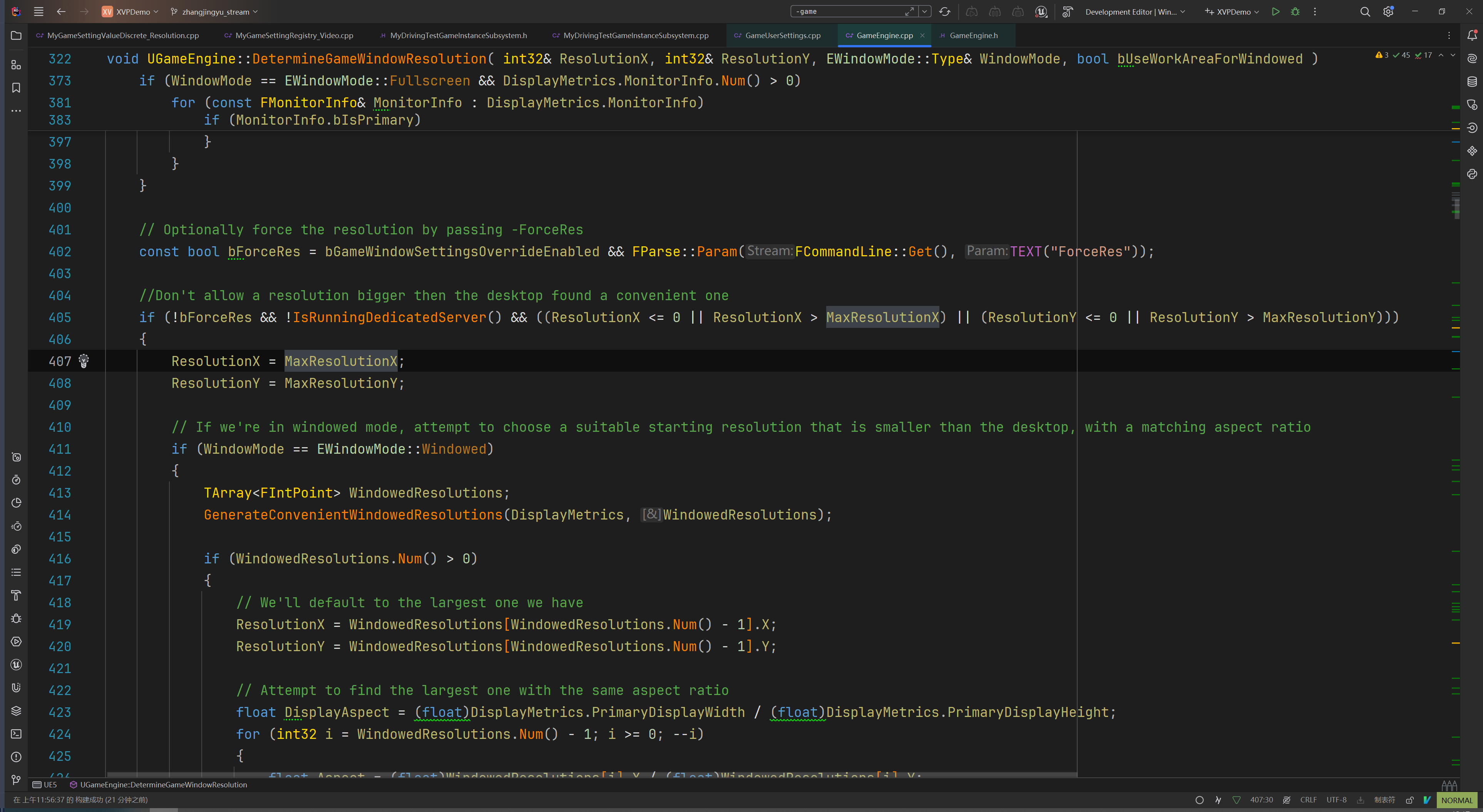Toggle the IdeaVim NORMAL mode indicator
This screenshot has height=812, width=1483.
point(1456,800)
